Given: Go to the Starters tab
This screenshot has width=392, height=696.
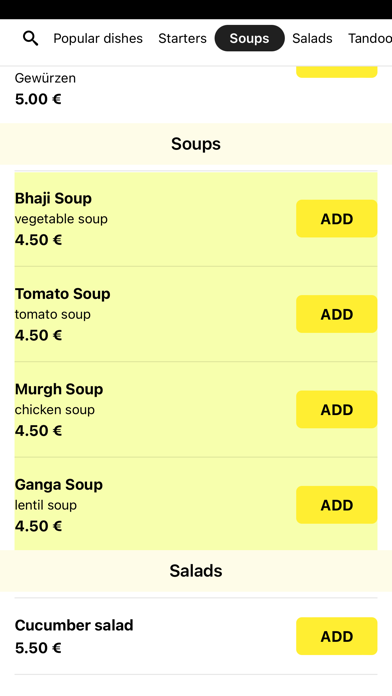Looking at the screenshot, I should [x=182, y=39].
